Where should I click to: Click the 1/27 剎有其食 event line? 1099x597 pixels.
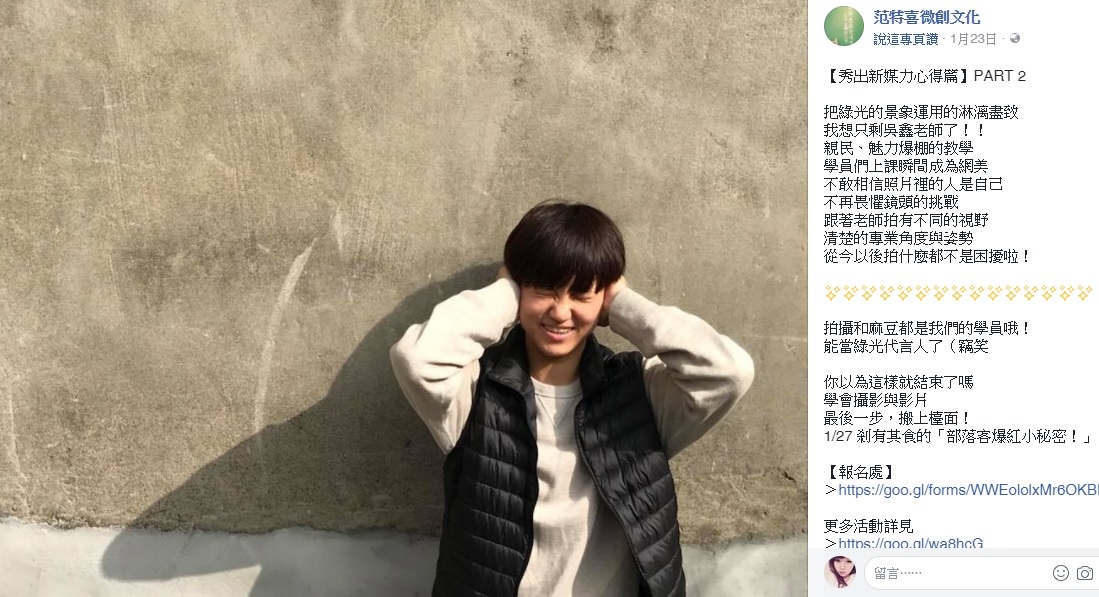tap(957, 436)
